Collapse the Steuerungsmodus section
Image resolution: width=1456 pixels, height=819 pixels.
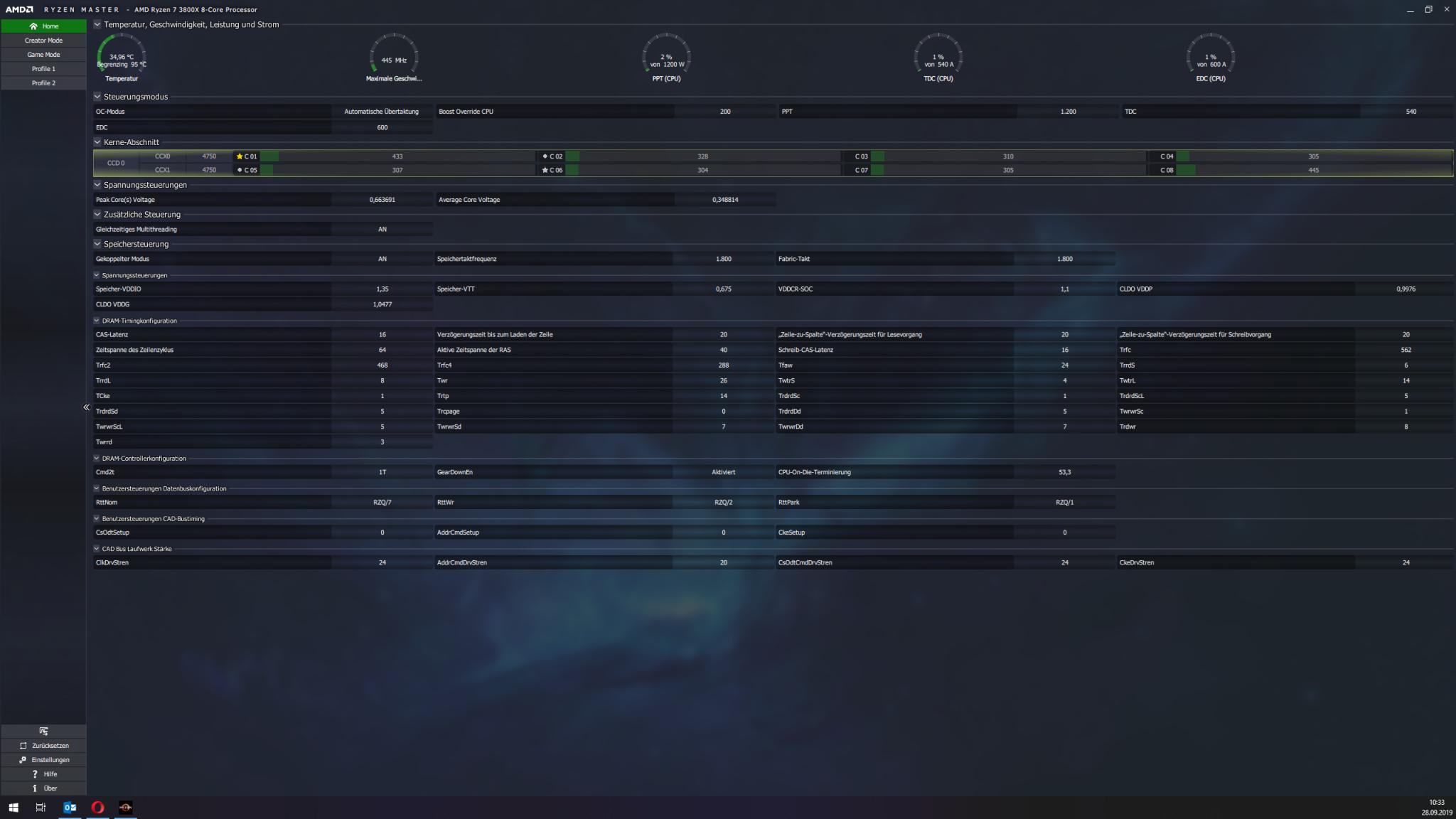coord(97,97)
